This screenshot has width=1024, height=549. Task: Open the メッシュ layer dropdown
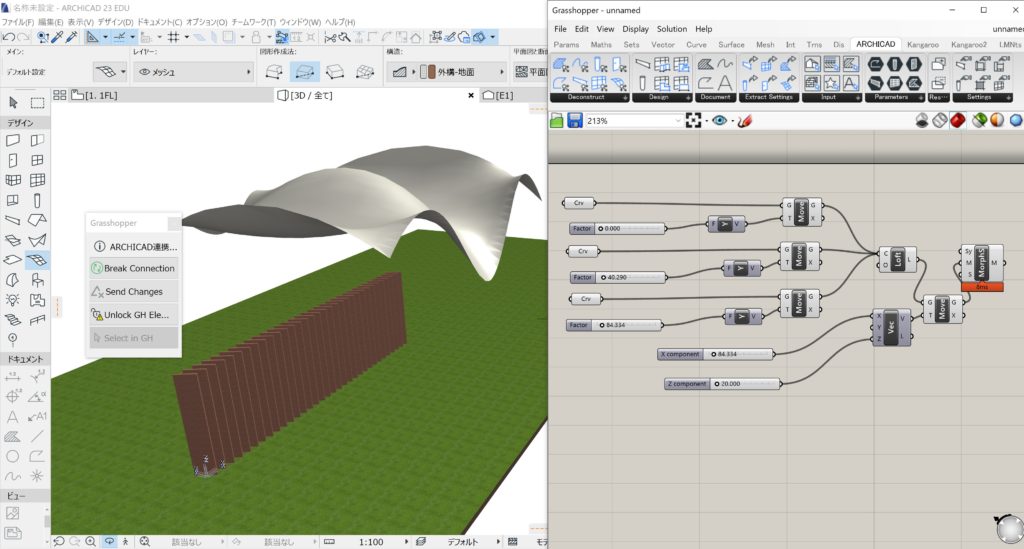click(249, 72)
